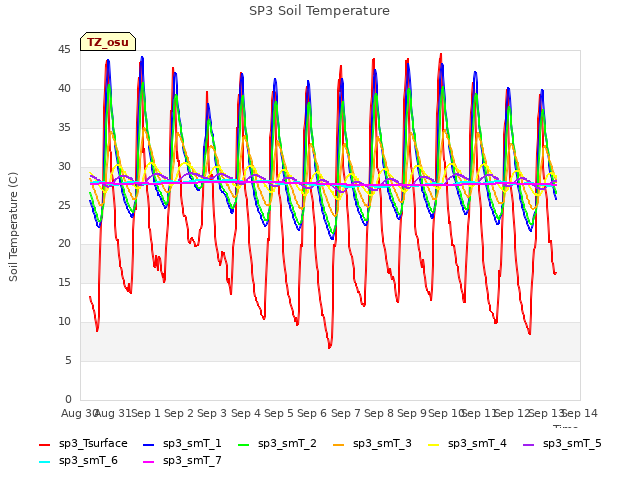The width and height of the screenshot is (640, 480).
Task: Click the 45 y-axis tick label
Action: 64,50
